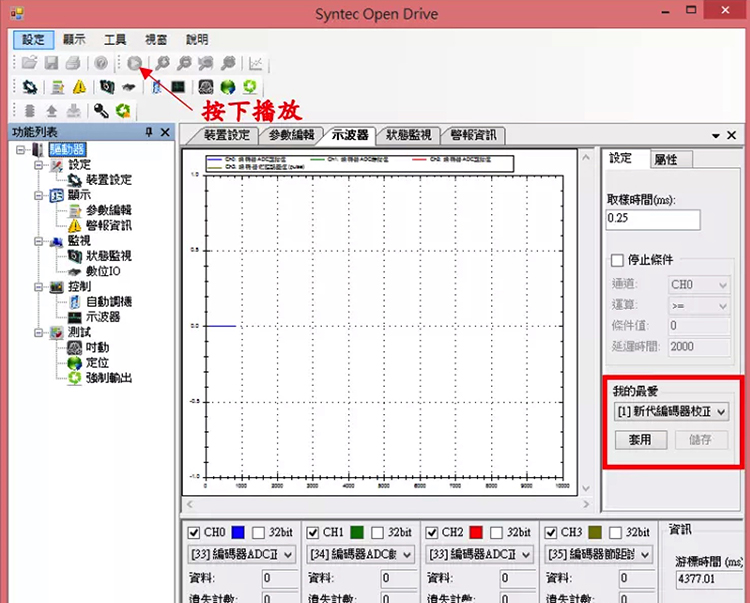Screen dimensions: 750x603
Task: Click the print toolbar icon
Action: [x=73, y=63]
